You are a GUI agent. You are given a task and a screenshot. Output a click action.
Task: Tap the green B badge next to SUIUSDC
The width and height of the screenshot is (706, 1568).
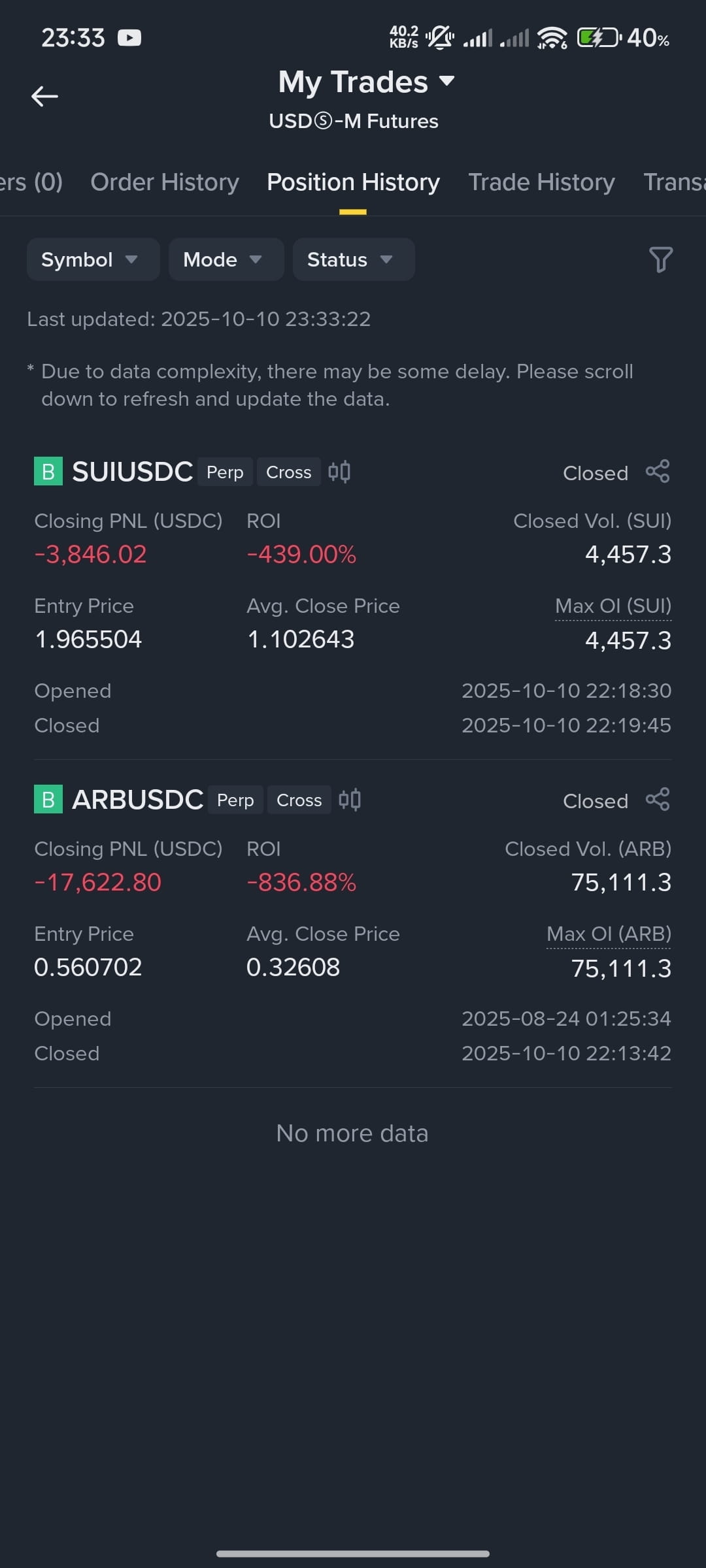coord(48,472)
